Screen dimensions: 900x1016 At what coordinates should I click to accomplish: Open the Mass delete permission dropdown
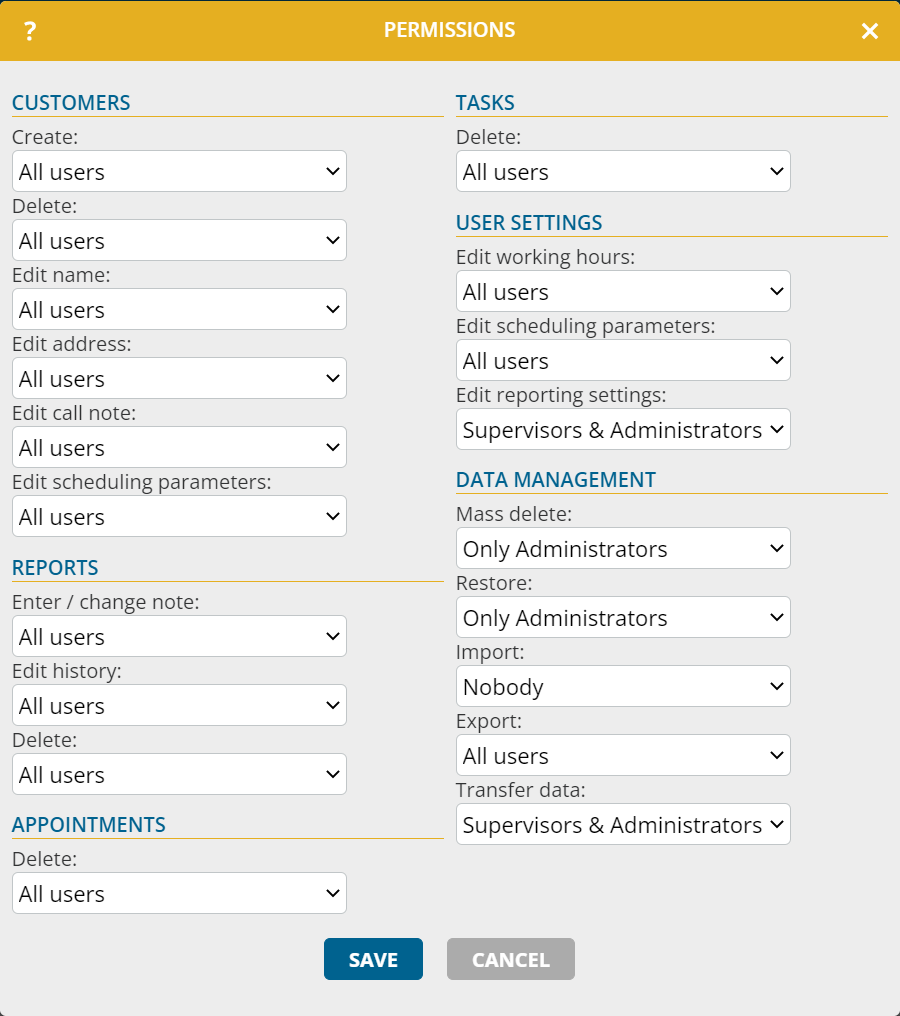click(x=622, y=548)
